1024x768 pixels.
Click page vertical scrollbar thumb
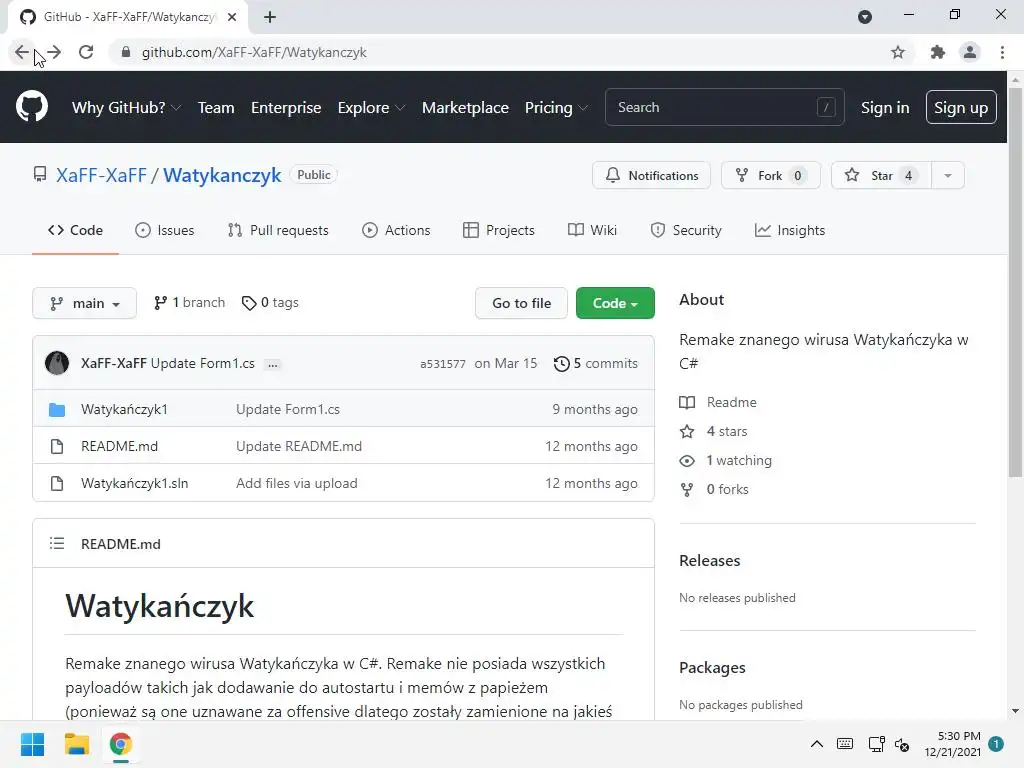coord(1015,282)
